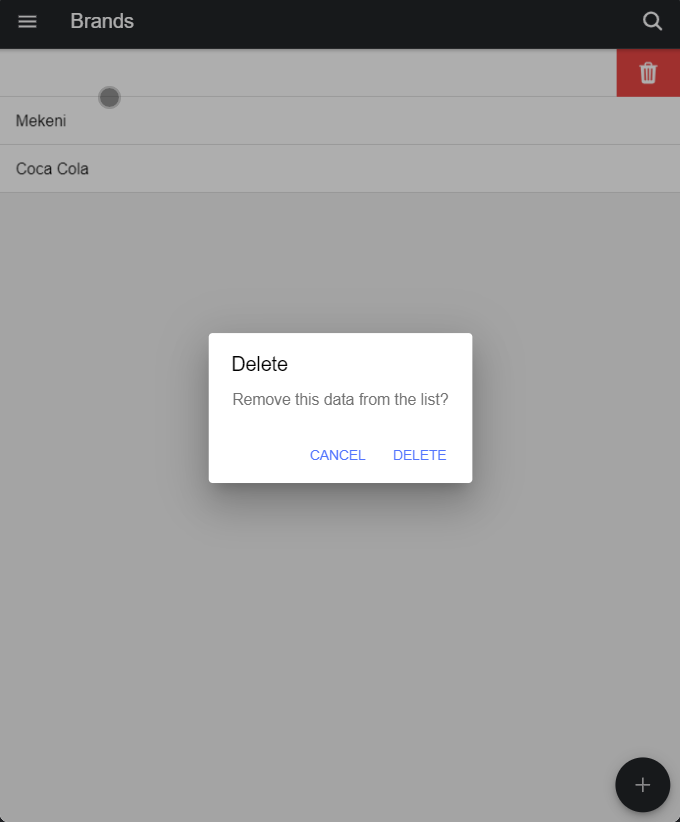This screenshot has width=680, height=822.
Task: Click the search magnifier icon
Action: (652, 22)
